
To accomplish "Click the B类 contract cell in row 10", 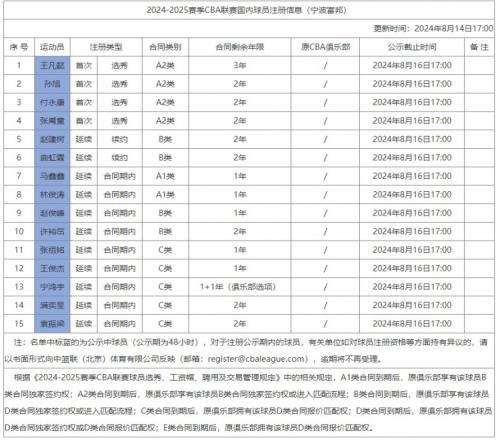I will 165,231.
